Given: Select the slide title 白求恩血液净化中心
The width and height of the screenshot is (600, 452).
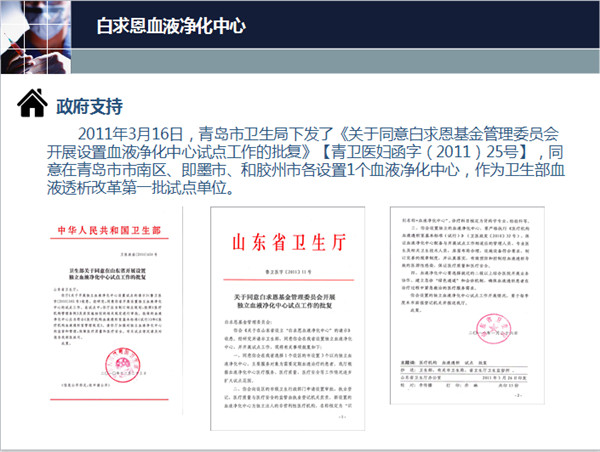Looking at the screenshot, I should 171,25.
